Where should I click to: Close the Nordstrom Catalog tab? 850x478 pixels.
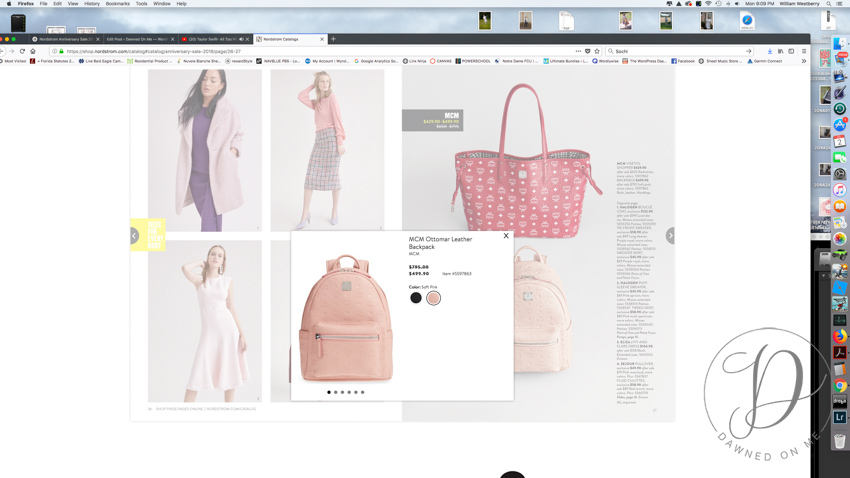point(322,39)
